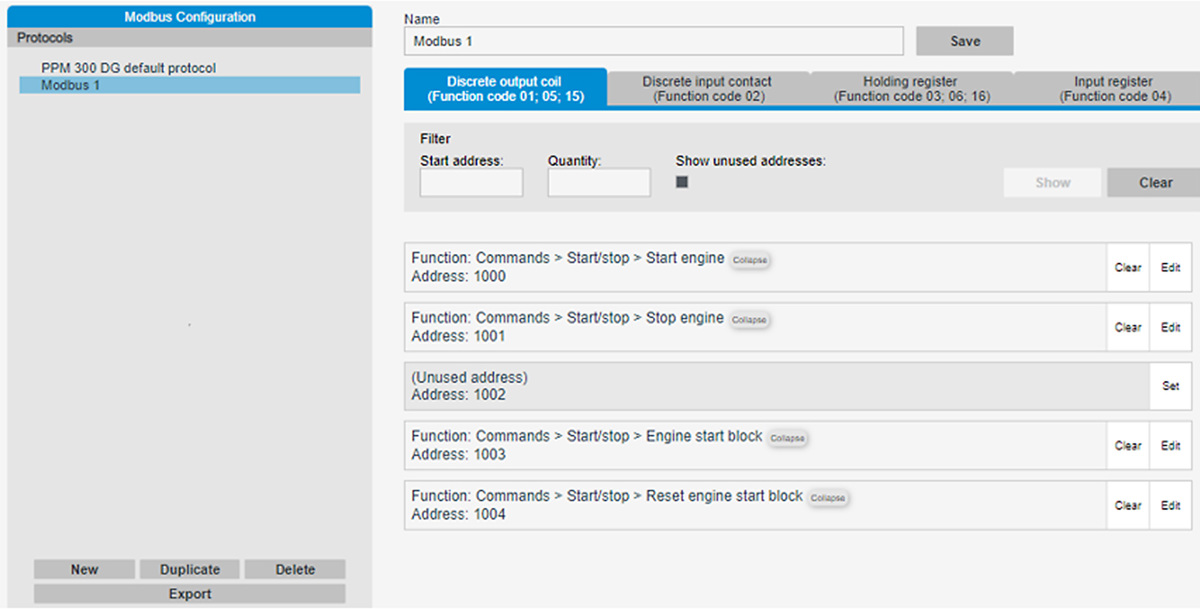Switch to the Discrete input contact tab
This screenshot has height=609, width=1200.
(x=707, y=89)
